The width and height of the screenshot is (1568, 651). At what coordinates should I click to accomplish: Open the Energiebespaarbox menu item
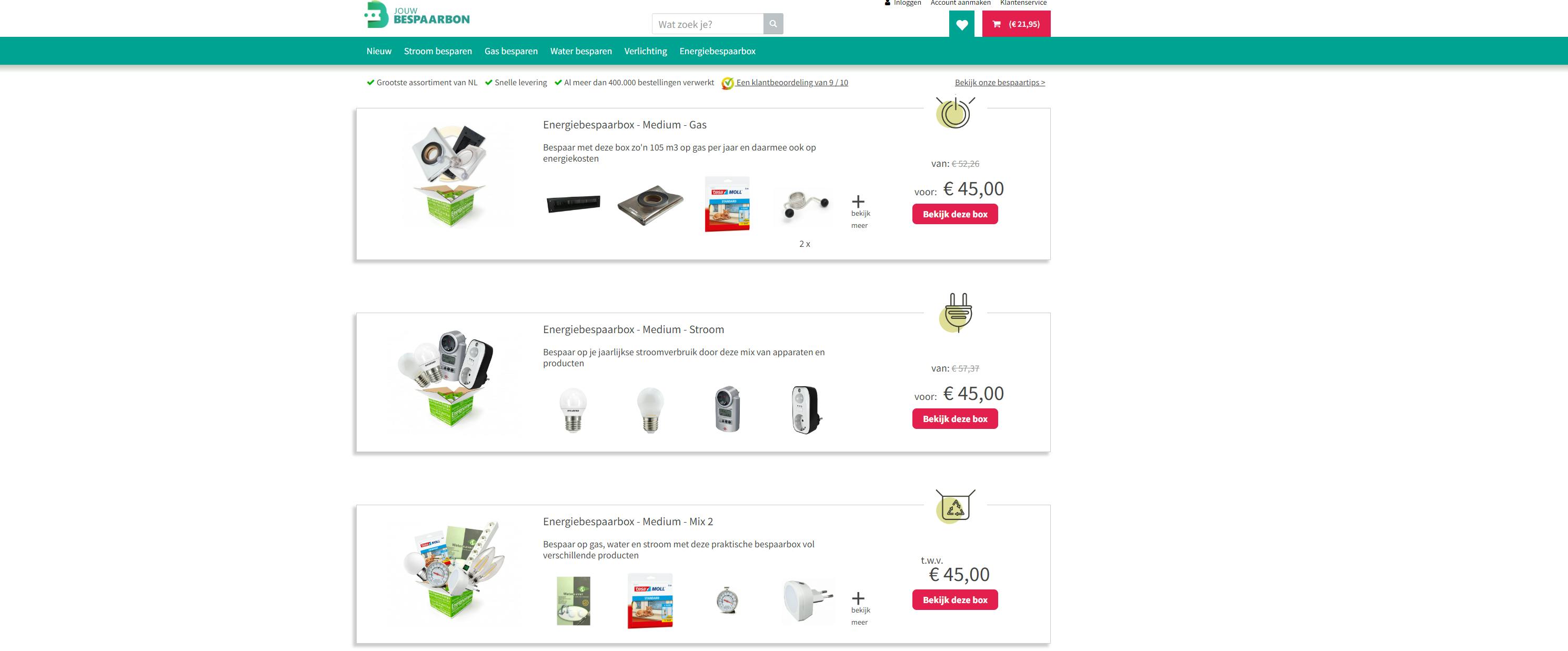tap(717, 51)
